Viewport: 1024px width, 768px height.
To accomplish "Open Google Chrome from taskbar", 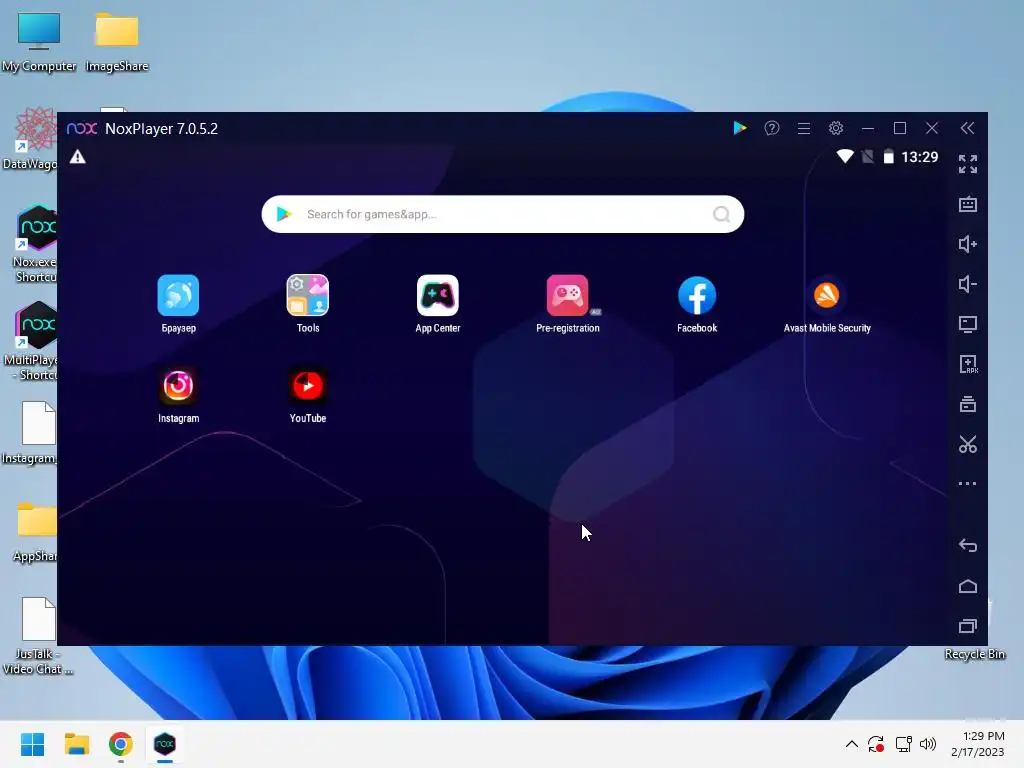I will pos(121,744).
